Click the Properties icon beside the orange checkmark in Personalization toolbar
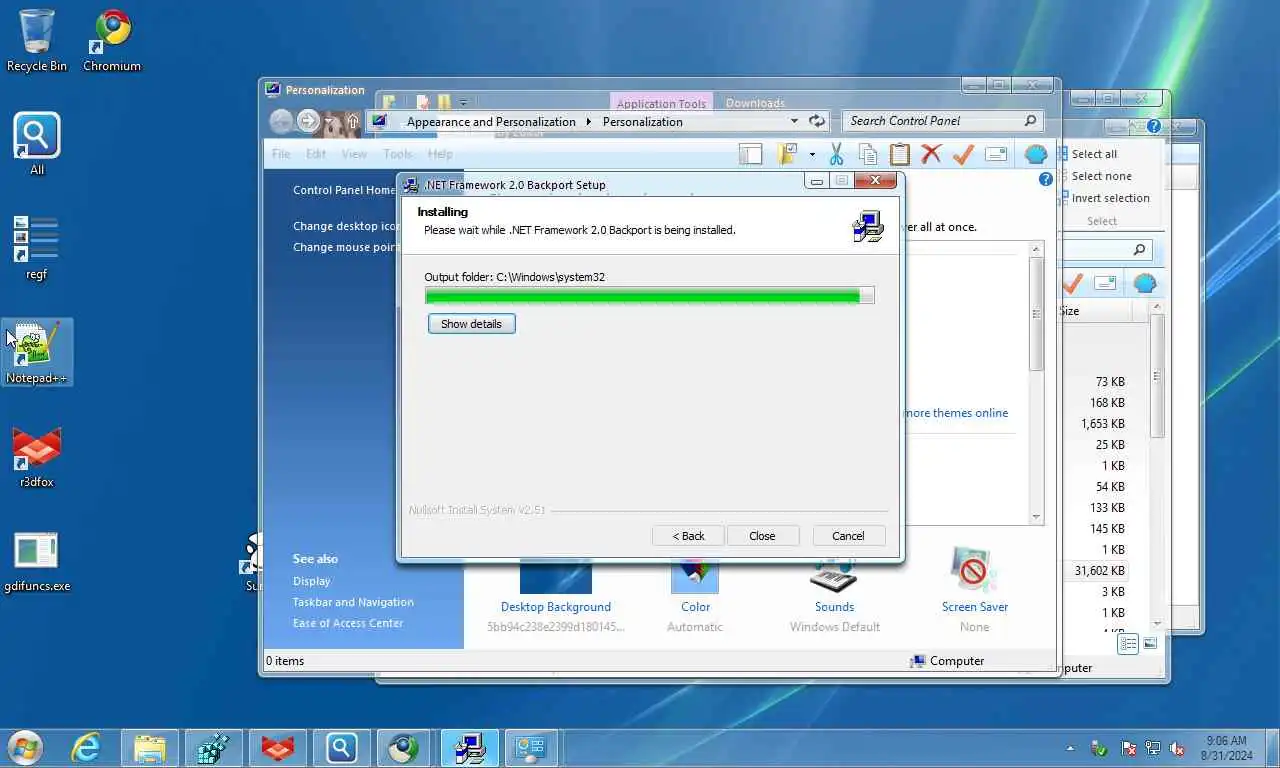1280x768 pixels. tap(996, 154)
